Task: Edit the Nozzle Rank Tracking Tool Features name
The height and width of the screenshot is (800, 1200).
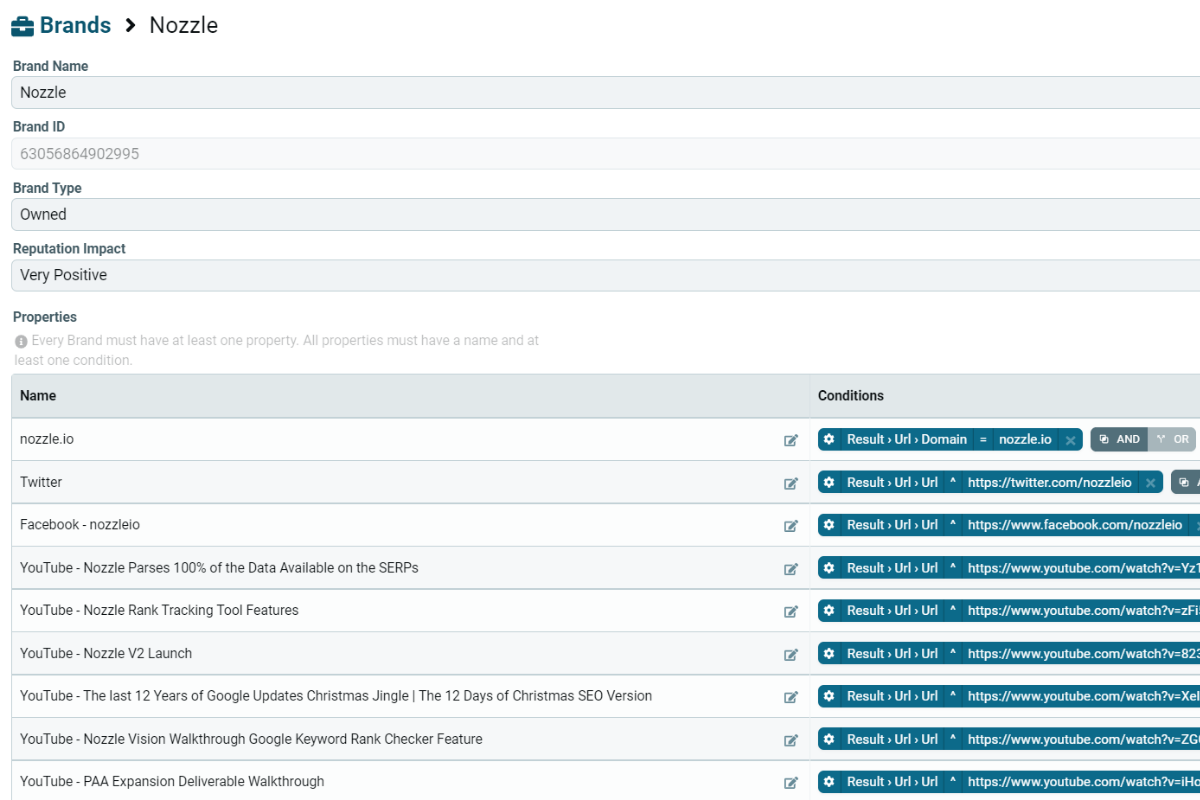Action: coord(791,611)
